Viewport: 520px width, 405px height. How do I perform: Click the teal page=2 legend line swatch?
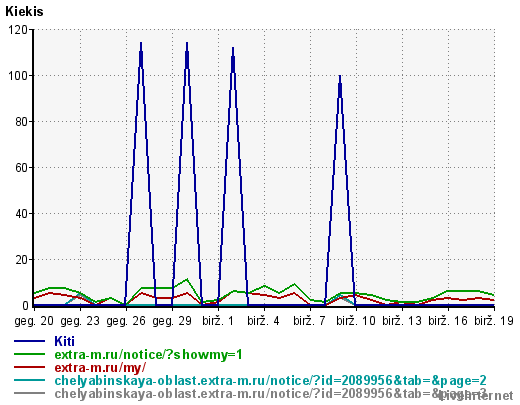click(29, 380)
